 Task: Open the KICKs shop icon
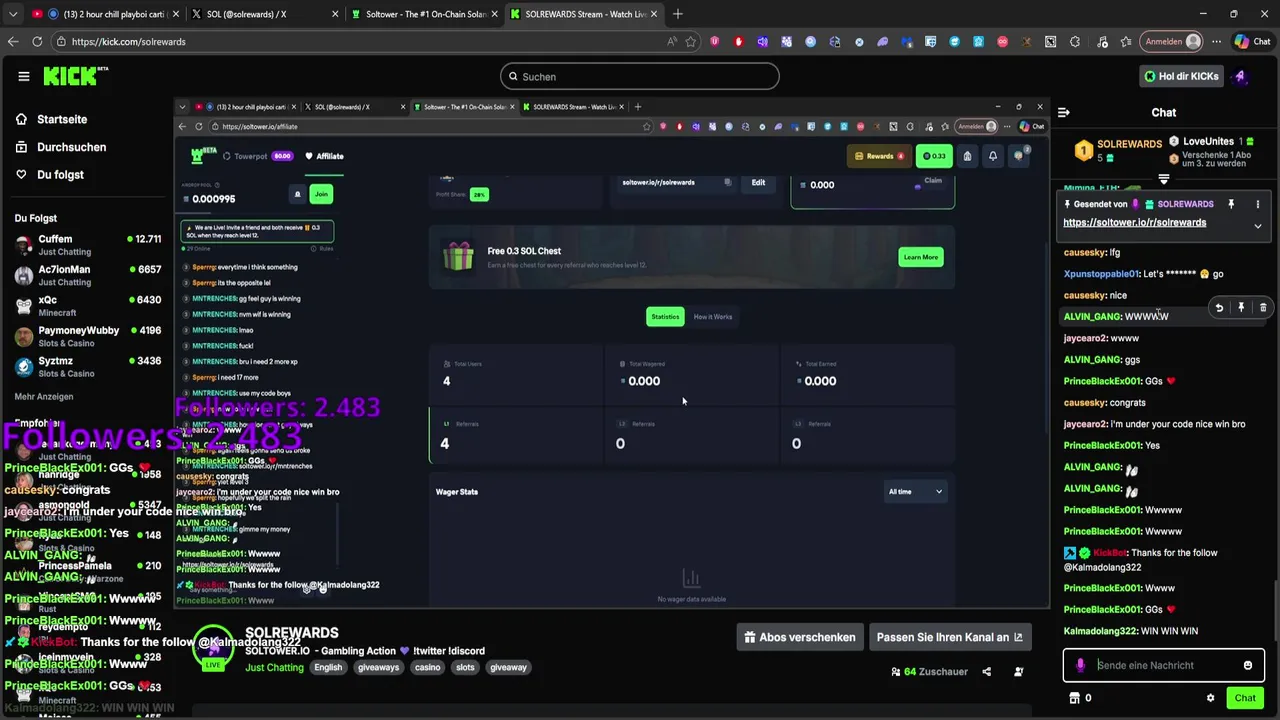click(x=1075, y=698)
